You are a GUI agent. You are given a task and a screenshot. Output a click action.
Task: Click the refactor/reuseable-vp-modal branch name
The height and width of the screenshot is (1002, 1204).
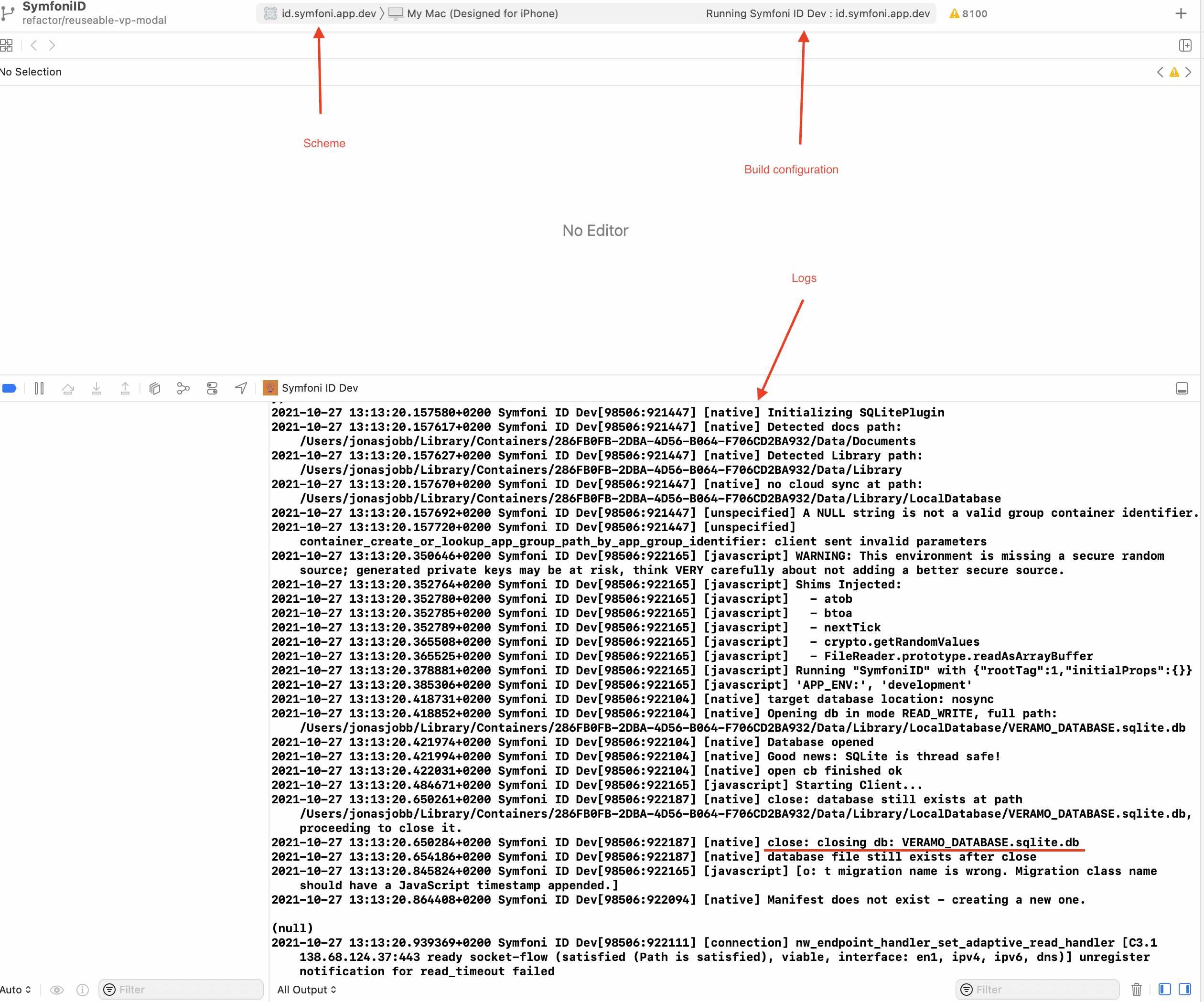point(94,20)
